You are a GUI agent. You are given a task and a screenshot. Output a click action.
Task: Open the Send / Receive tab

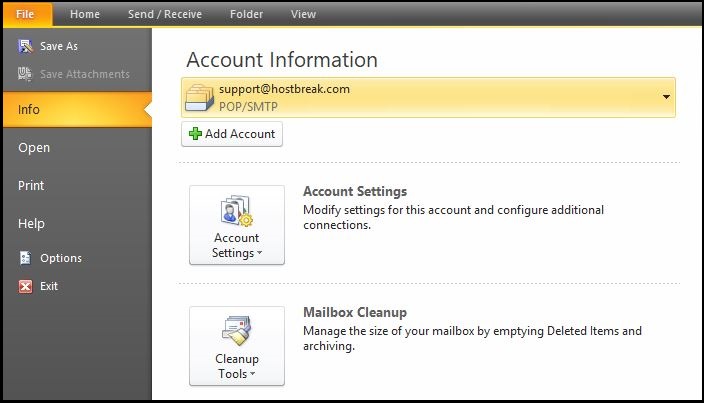point(165,14)
